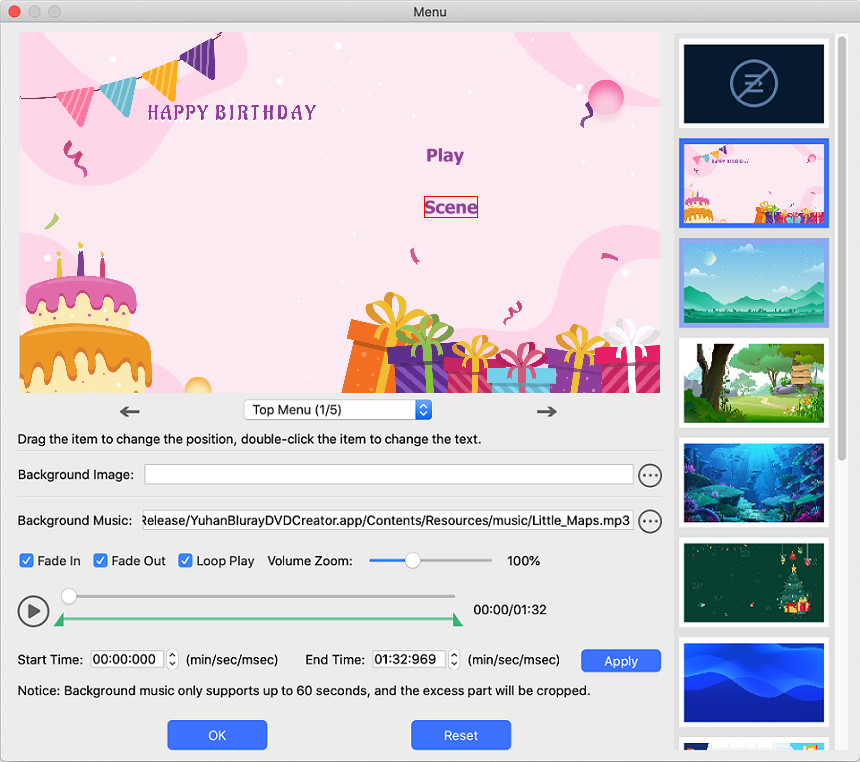Viewport: 860px width, 762px height.
Task: Click the Volume Zoom slider handle
Action: point(412,561)
